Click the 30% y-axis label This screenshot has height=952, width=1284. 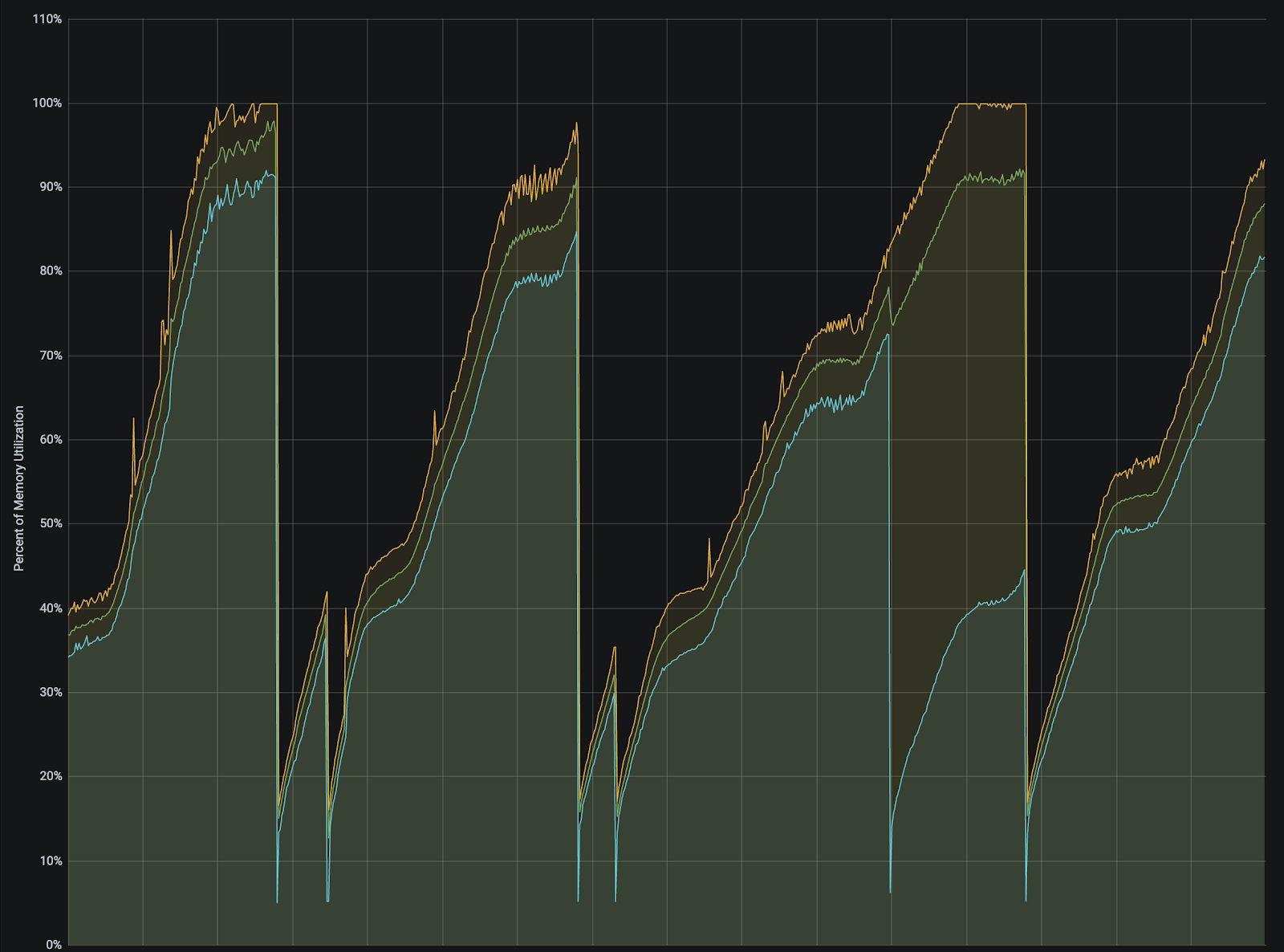tap(50, 692)
